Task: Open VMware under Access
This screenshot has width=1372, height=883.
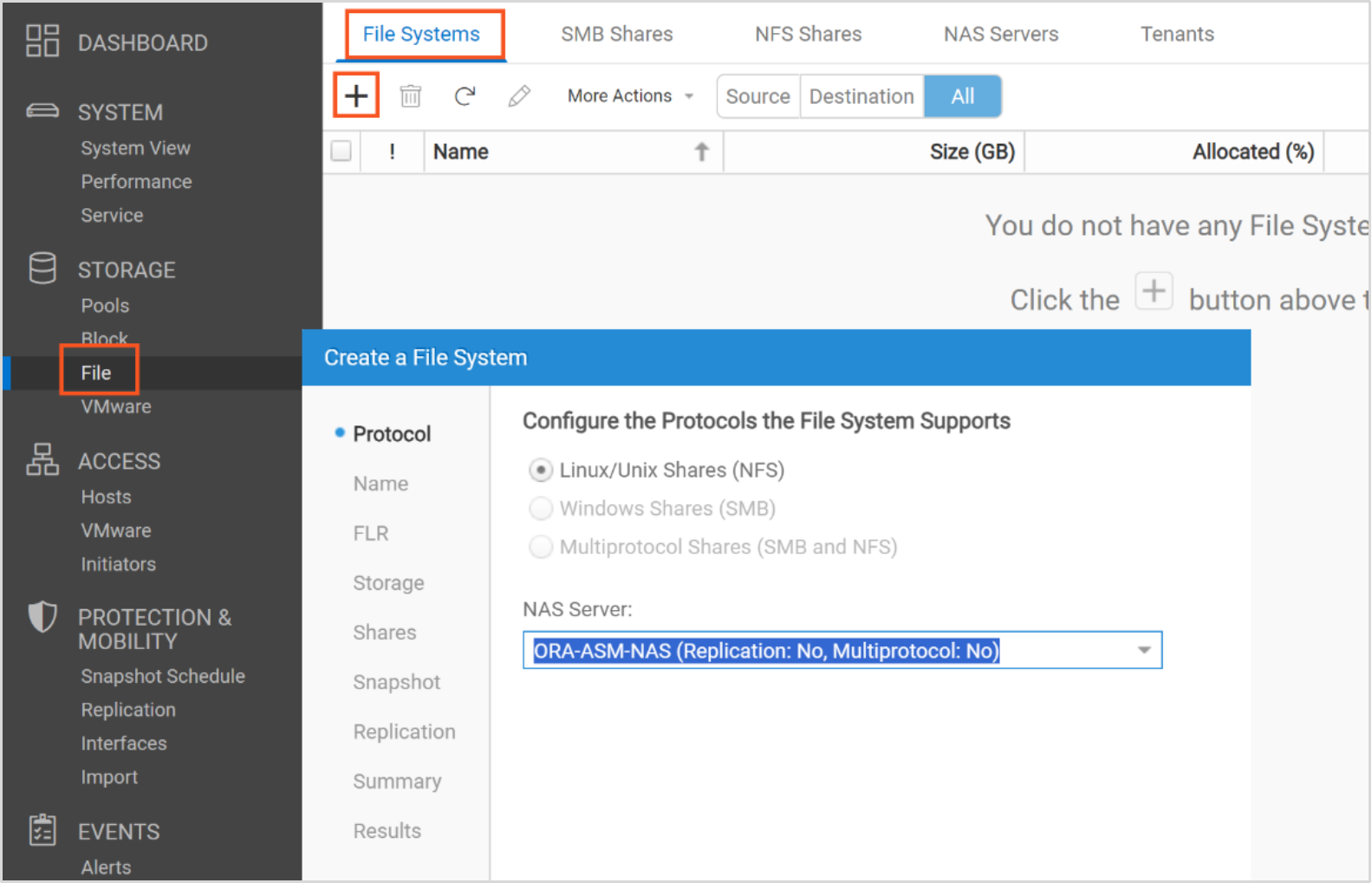Action: pos(116,530)
